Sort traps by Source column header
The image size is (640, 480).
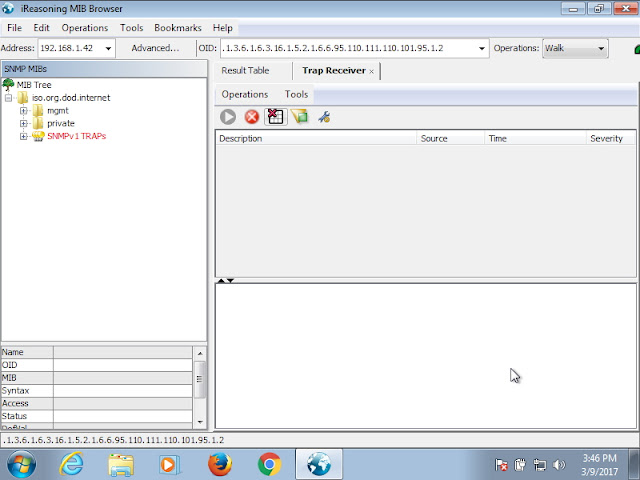[451, 138]
